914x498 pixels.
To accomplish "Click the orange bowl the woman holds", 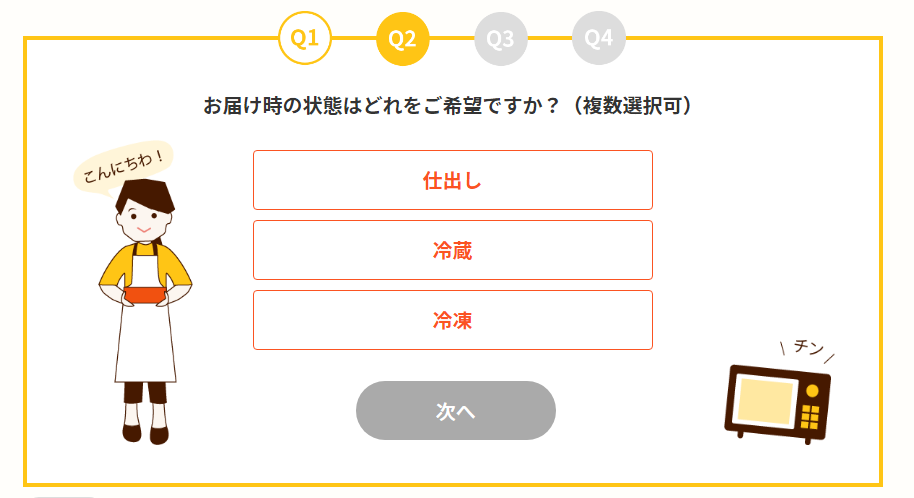I will click(x=145, y=295).
